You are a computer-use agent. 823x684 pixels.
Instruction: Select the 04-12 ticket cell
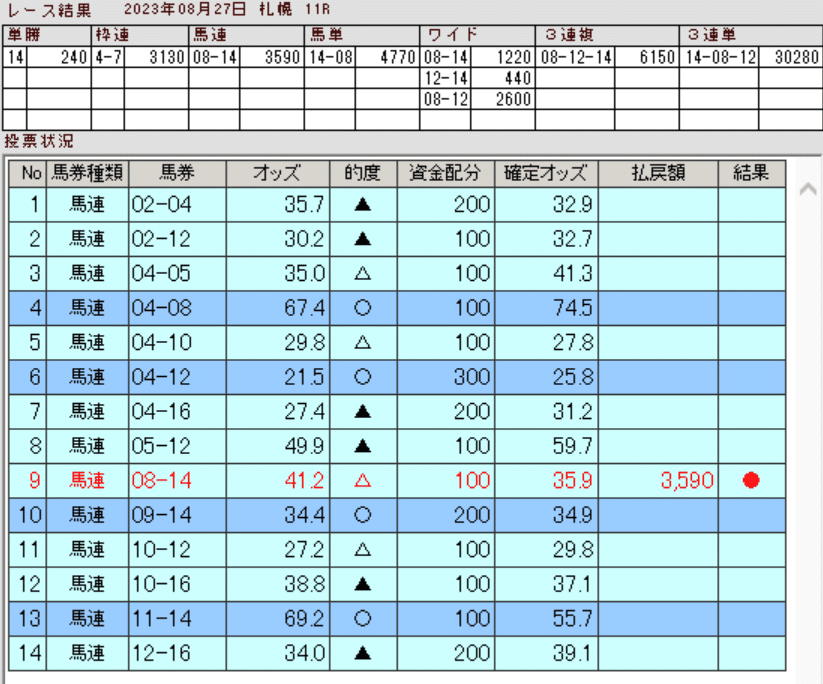pyautogui.click(x=177, y=377)
